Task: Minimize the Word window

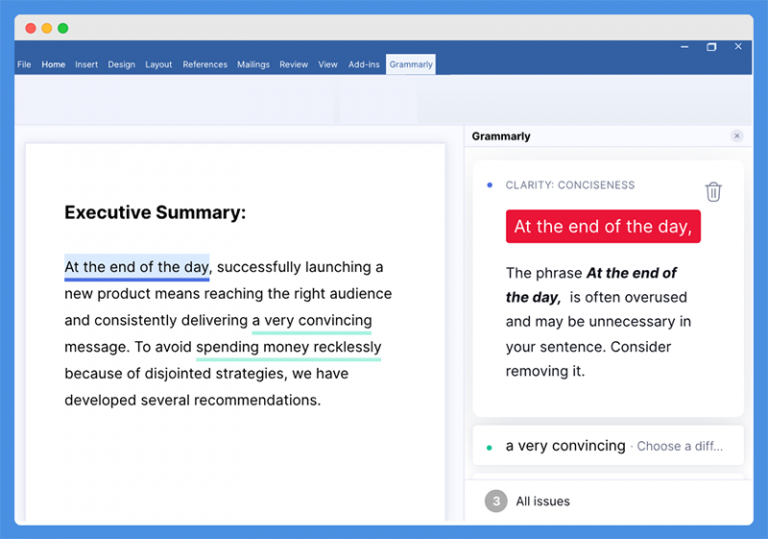Action: coord(685,47)
